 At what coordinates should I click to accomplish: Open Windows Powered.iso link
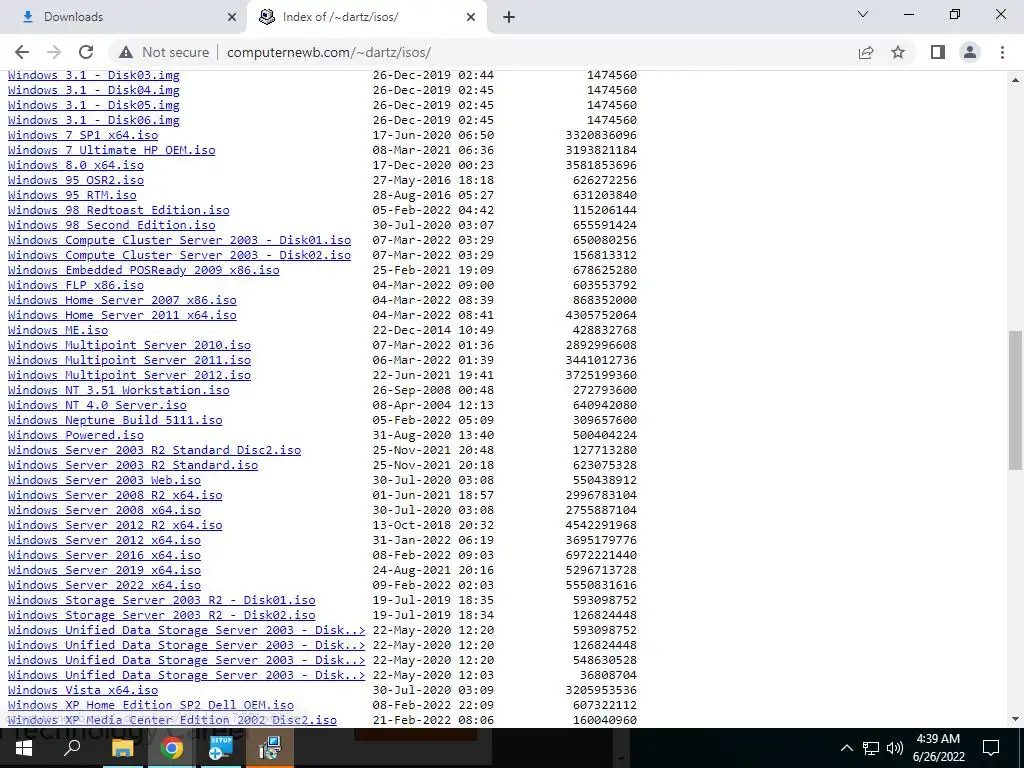[x=76, y=436]
